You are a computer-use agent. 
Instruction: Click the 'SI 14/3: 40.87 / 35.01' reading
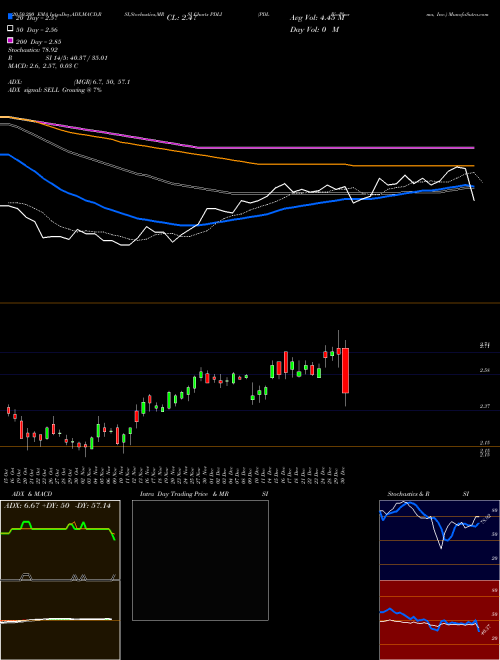pos(77,58)
